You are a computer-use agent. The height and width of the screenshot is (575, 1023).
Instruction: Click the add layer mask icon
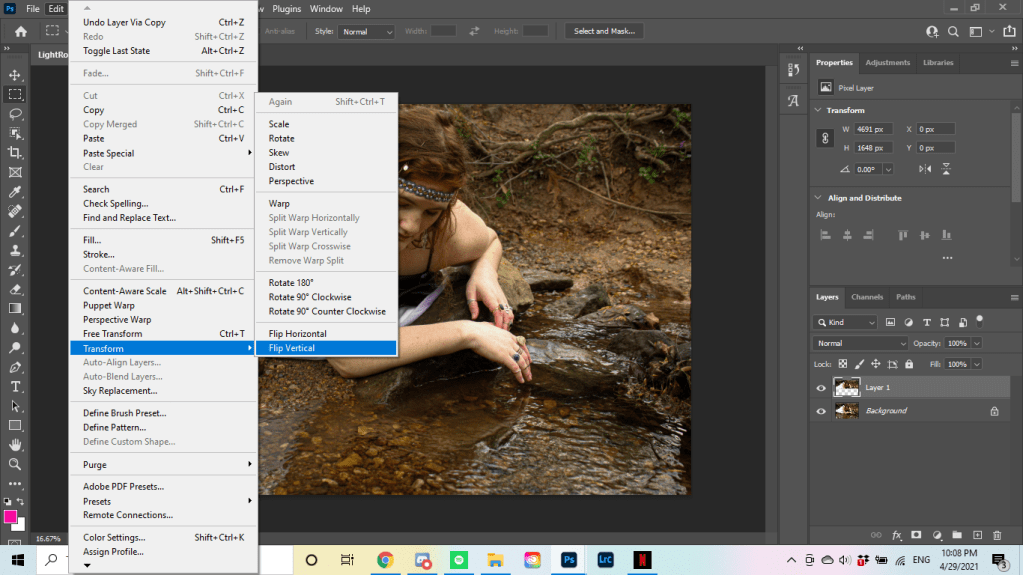coord(917,535)
